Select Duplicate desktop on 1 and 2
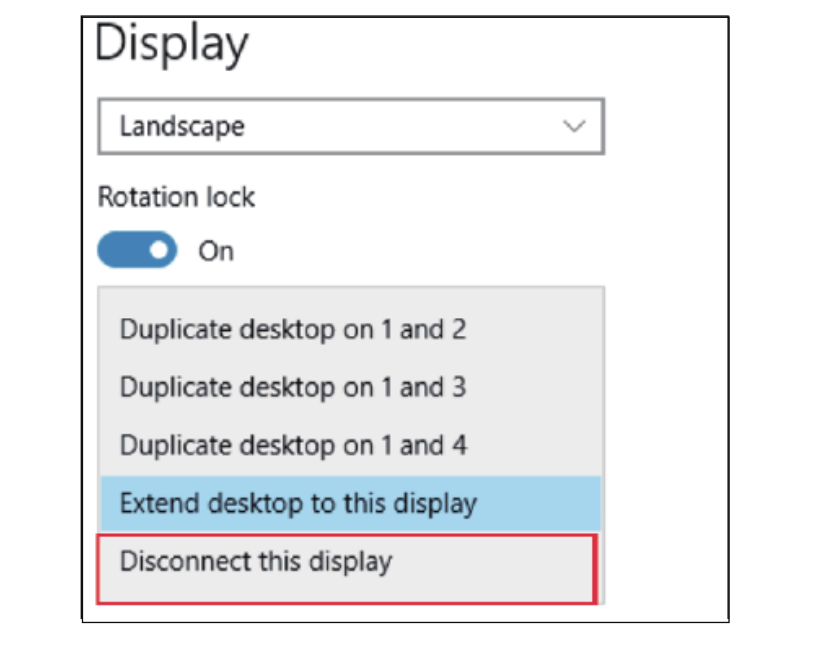 [x=292, y=329]
